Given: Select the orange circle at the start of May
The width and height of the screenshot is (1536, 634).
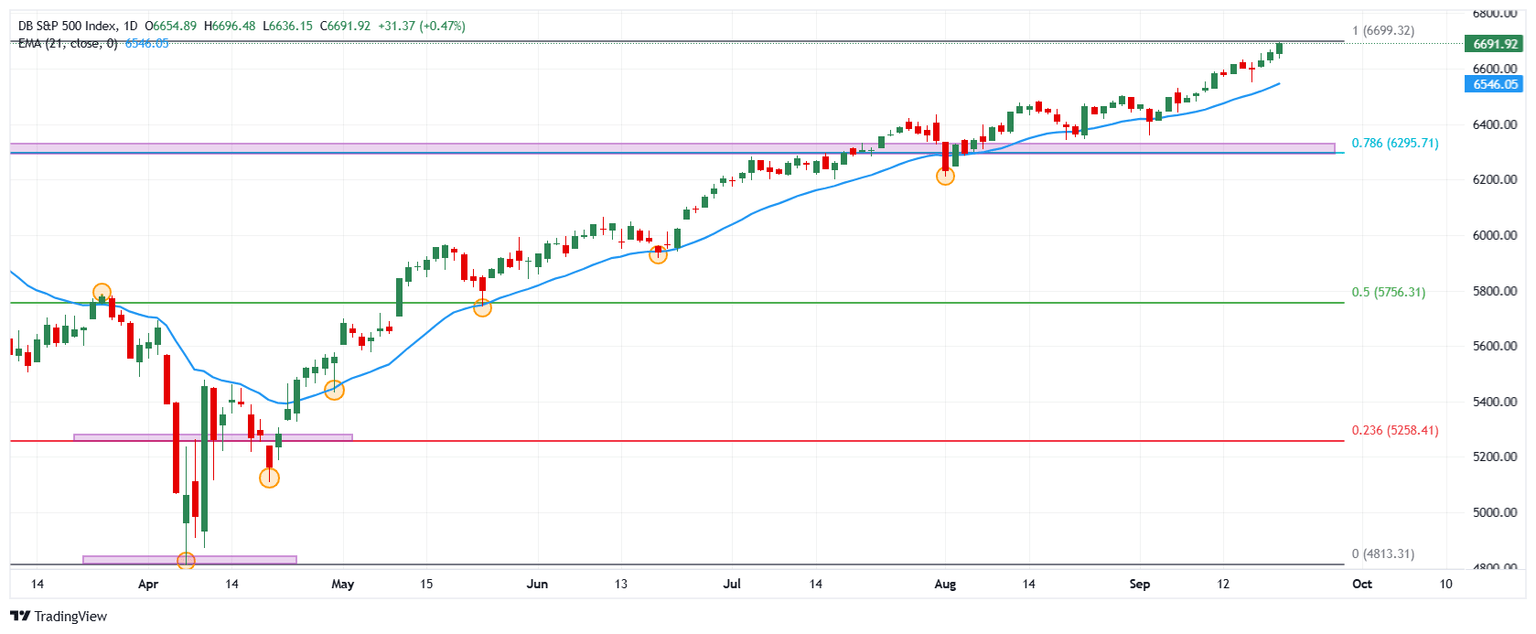Looking at the screenshot, I should tap(334, 390).
